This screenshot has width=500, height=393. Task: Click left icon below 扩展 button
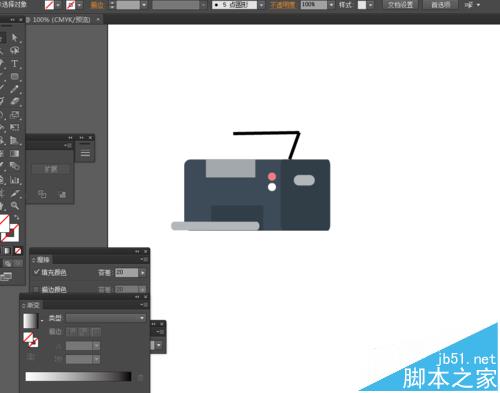click(x=42, y=194)
